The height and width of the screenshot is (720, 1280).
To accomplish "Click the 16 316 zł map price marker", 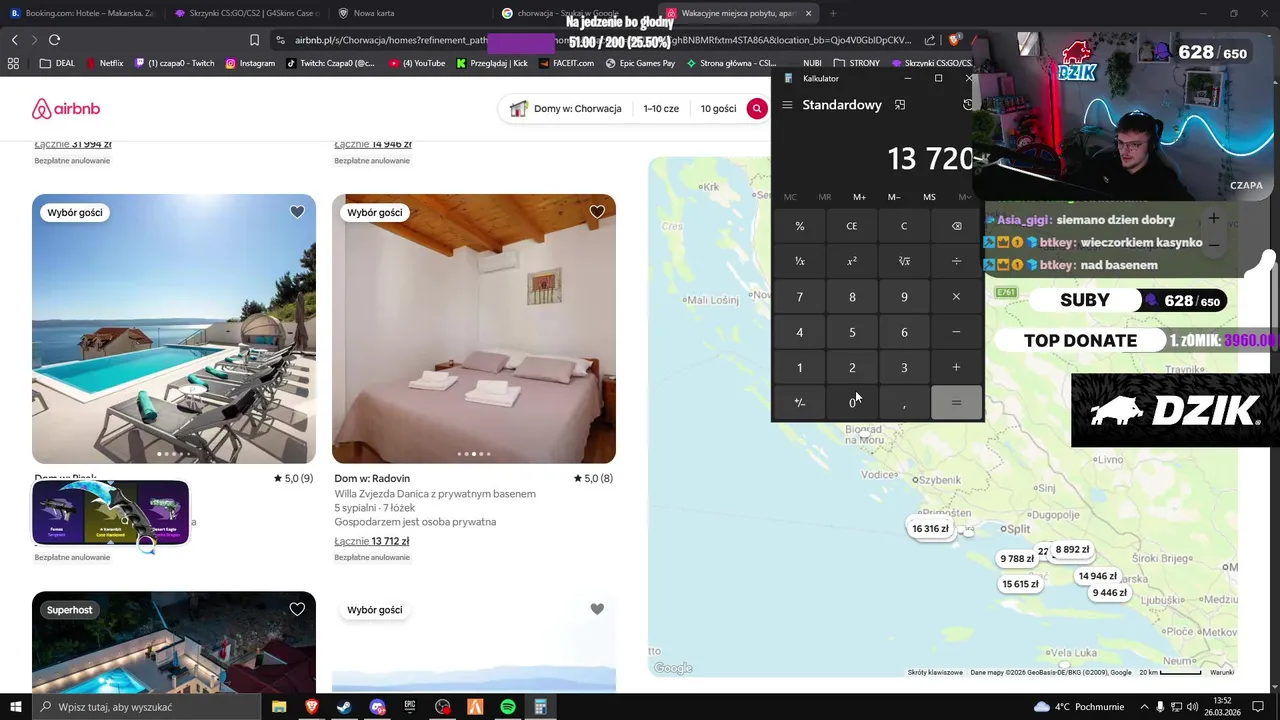I will pyautogui.click(x=930, y=528).
